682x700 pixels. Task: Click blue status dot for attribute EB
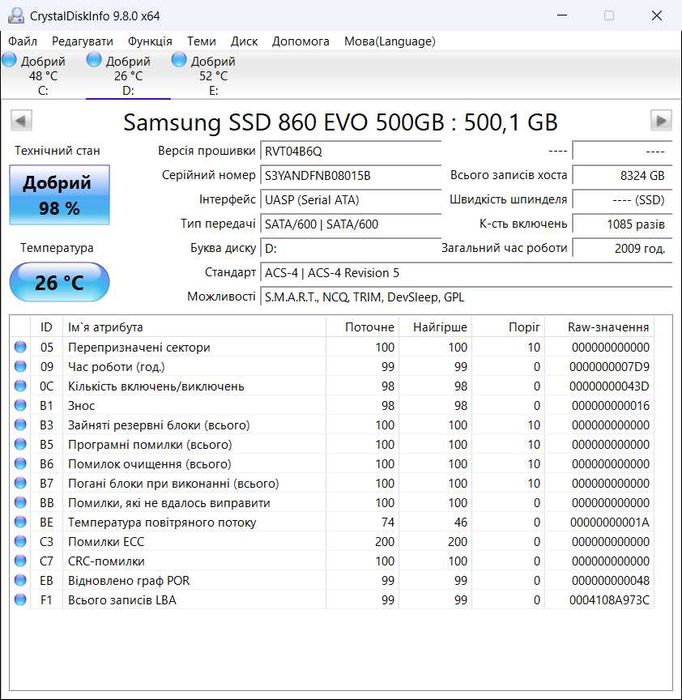20,580
